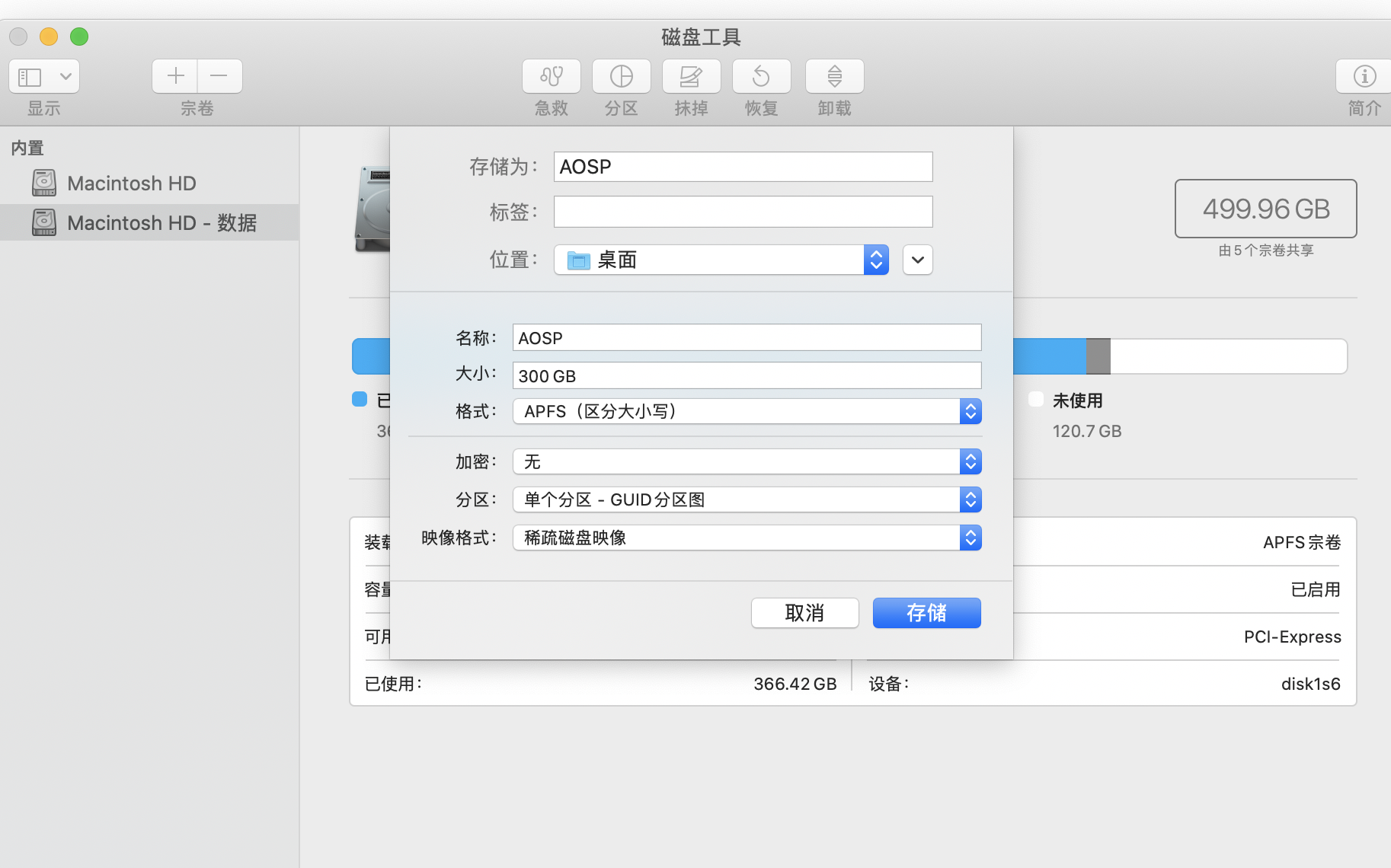Screen dimensions: 1391x868
Task: Click the 499.96 GB capacity box
Action: click(x=1265, y=209)
